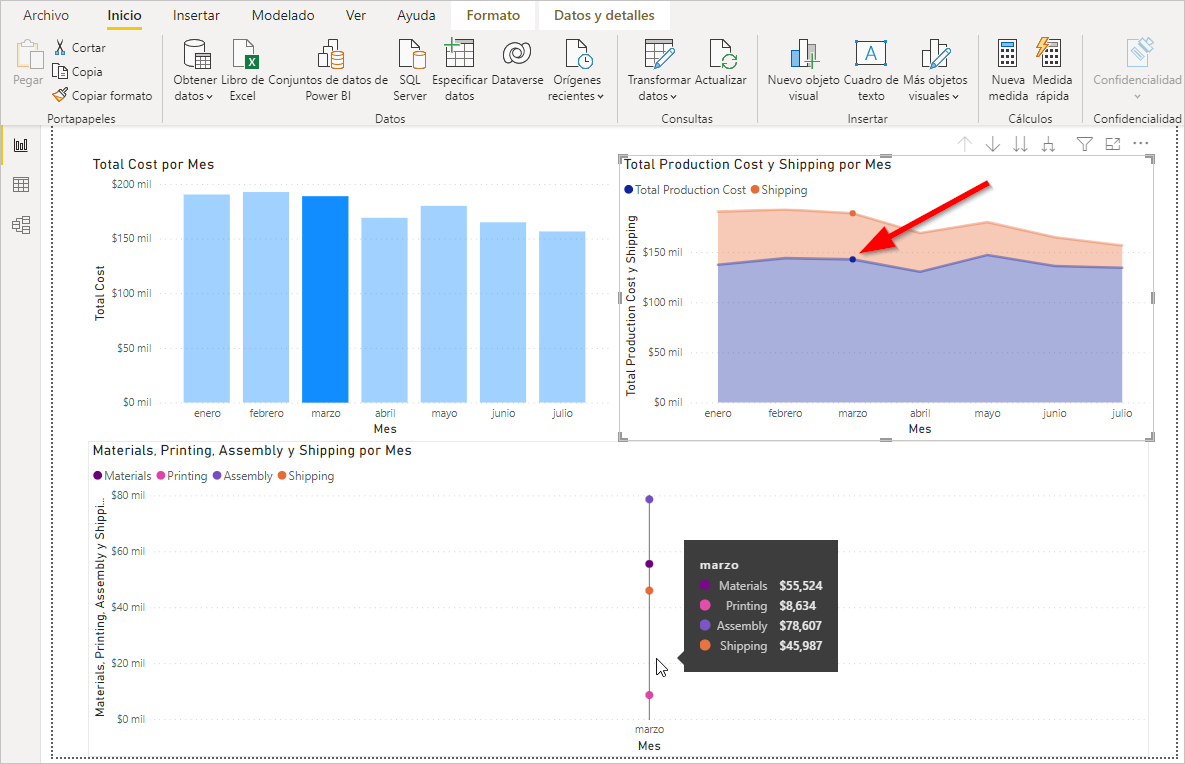Click the drill up arrow icon

(964, 144)
